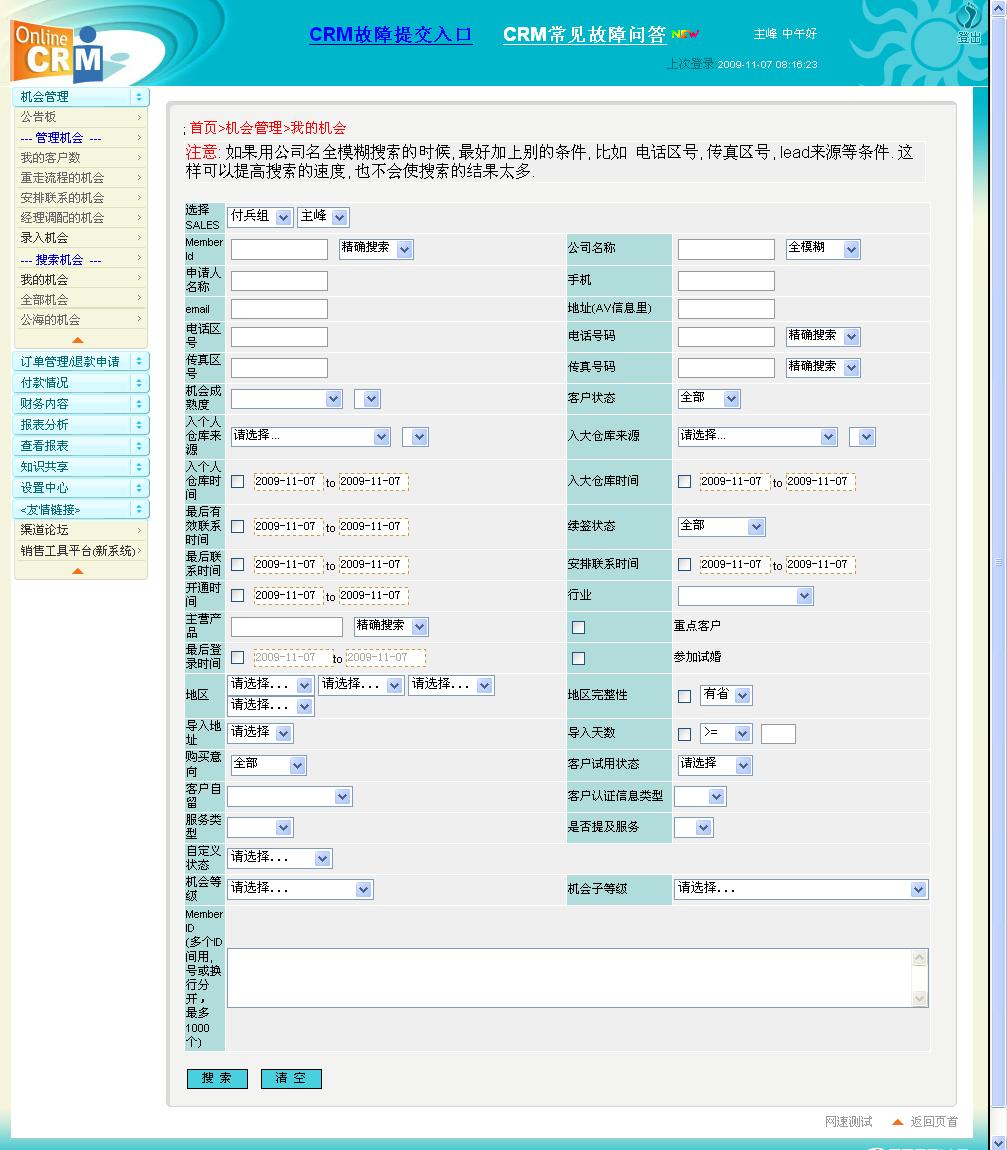
Task: Open the 客户状态 全部 dropdown
Action: pyautogui.click(x=709, y=398)
